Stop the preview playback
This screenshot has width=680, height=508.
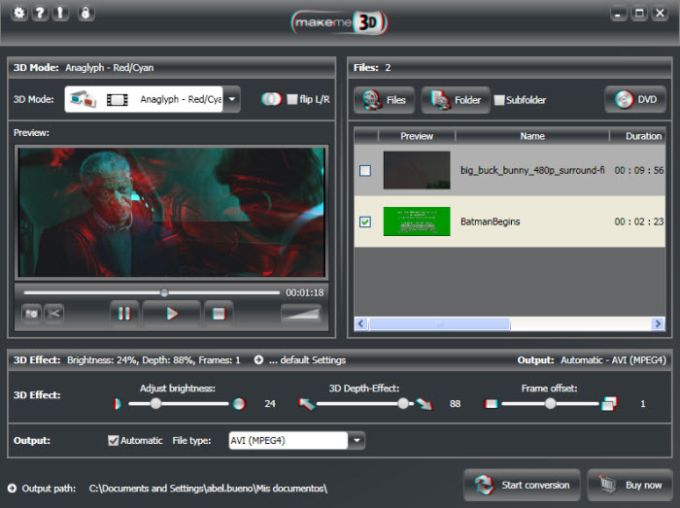pos(219,313)
